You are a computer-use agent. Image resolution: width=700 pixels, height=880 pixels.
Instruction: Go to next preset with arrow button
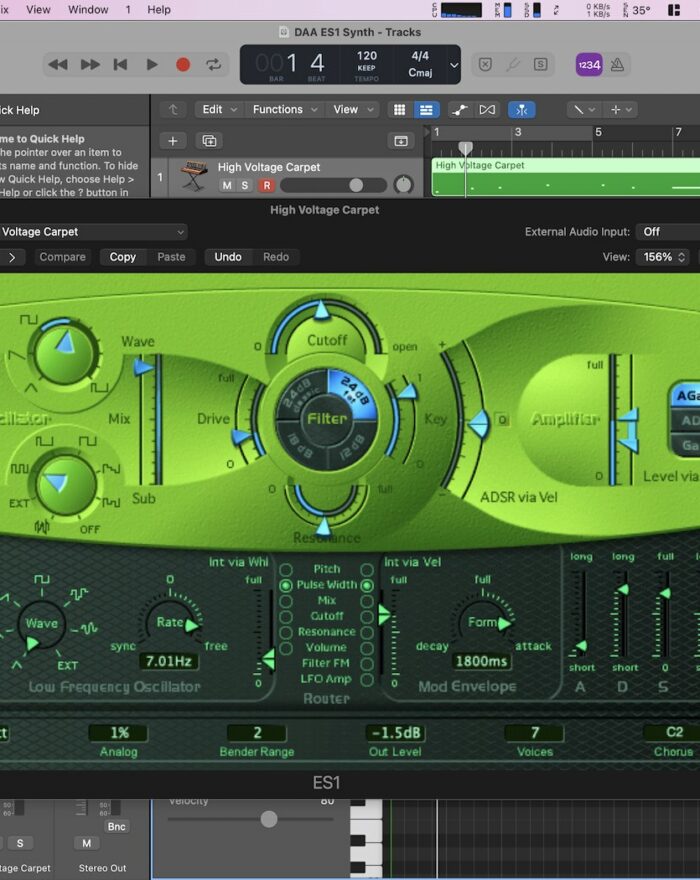pos(12,257)
